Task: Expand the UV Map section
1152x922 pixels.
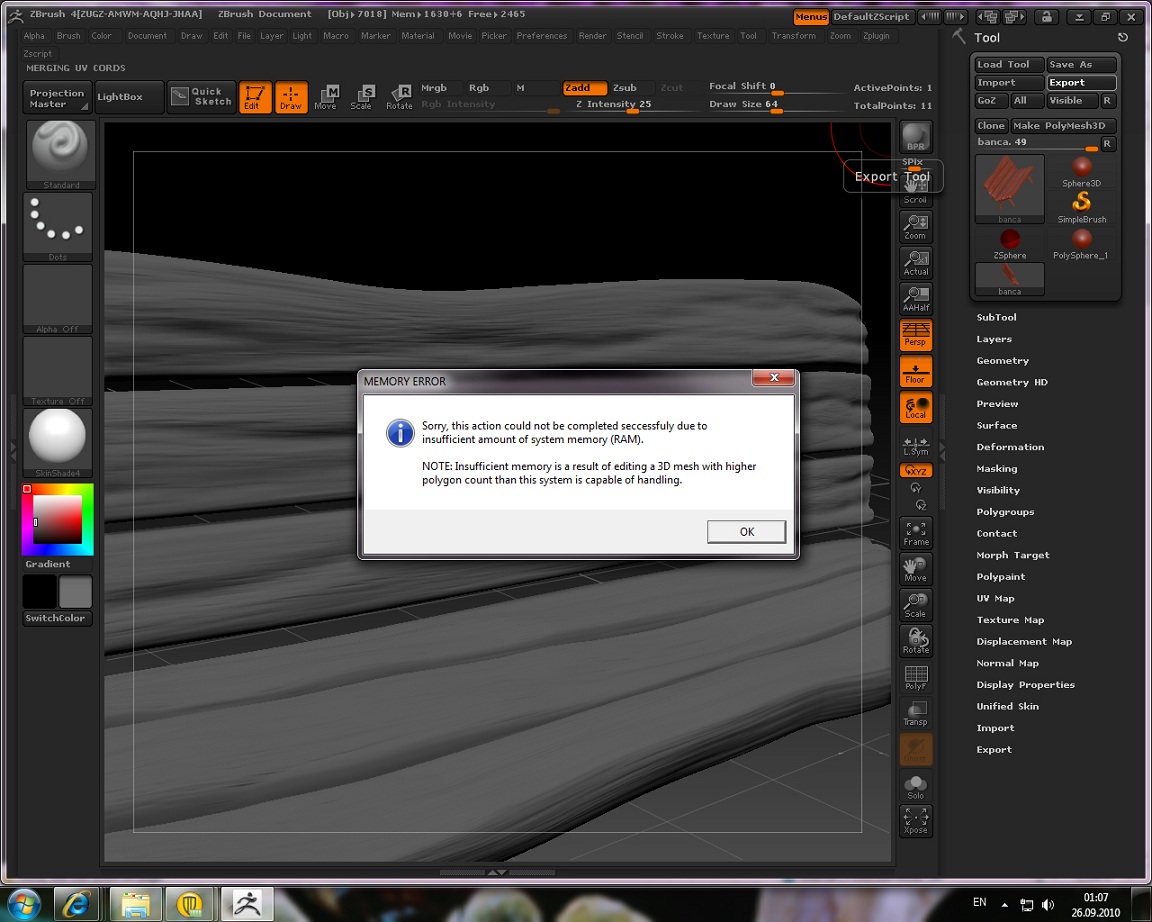Action: point(996,598)
